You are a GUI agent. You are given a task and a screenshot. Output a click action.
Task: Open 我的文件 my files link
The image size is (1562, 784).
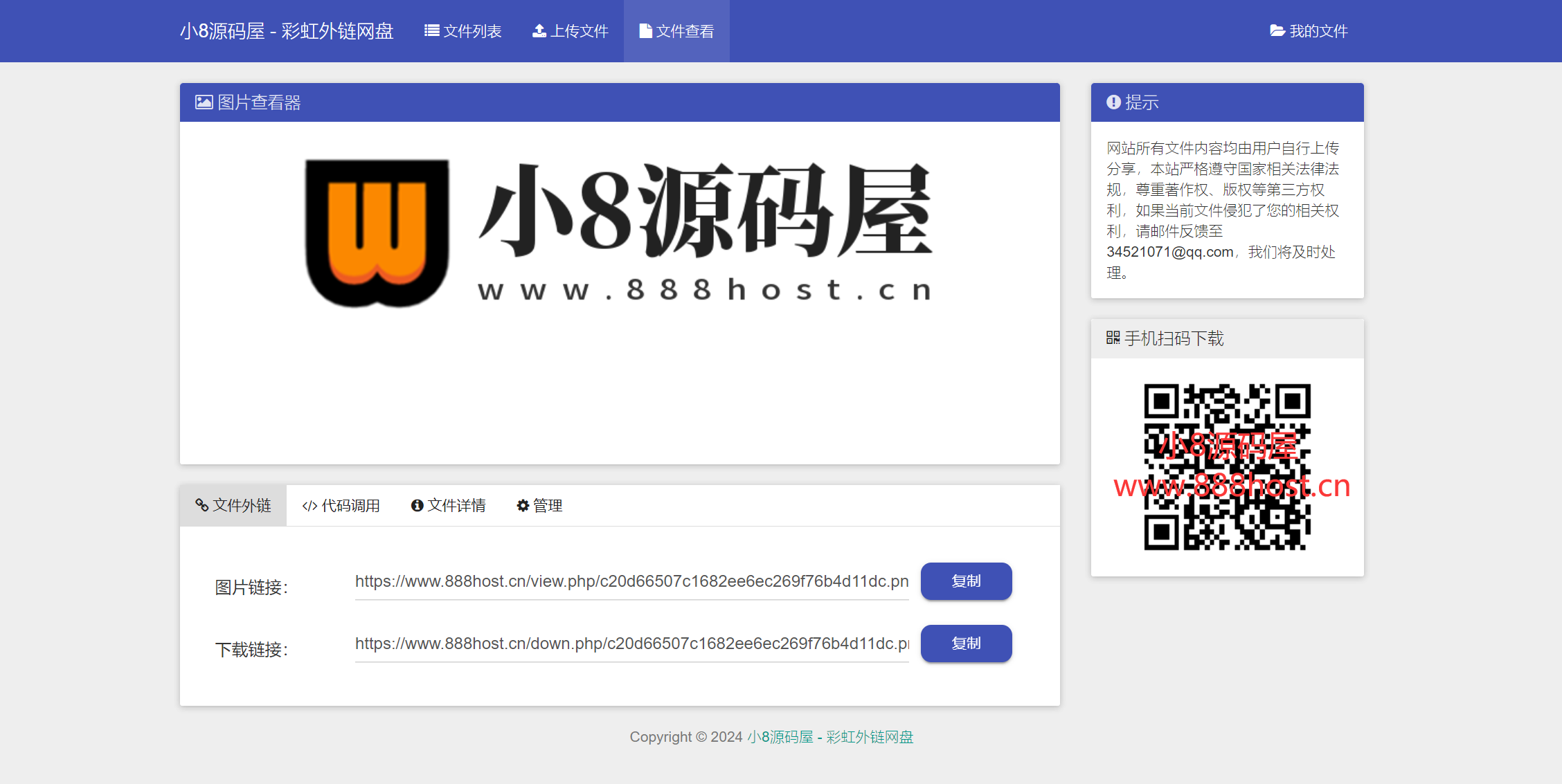1309,31
